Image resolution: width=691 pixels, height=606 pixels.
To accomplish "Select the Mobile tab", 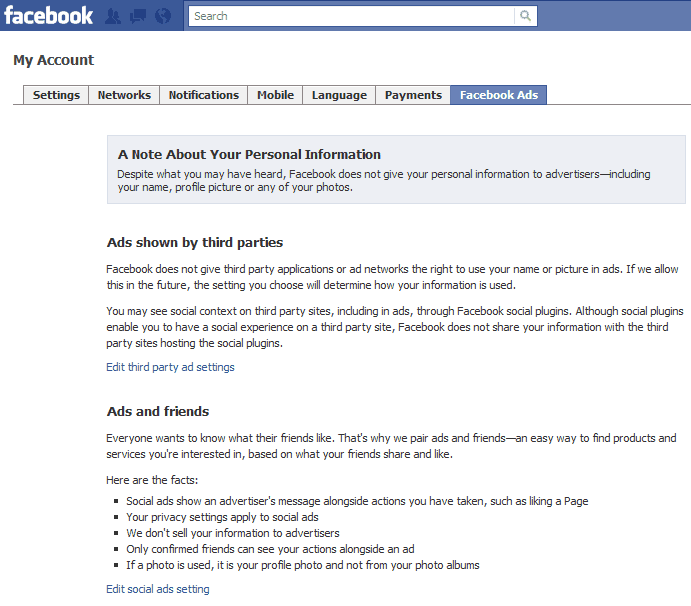I will click(275, 95).
